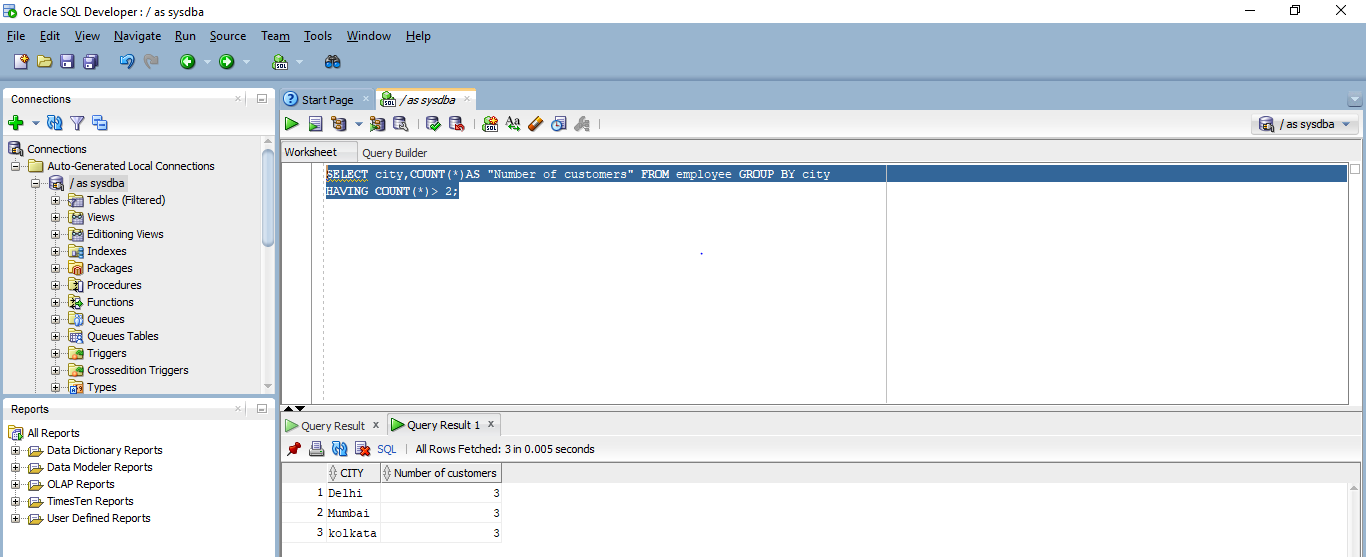The image size is (1366, 557).
Task: Expand the Procedures node
Action: coord(56,285)
